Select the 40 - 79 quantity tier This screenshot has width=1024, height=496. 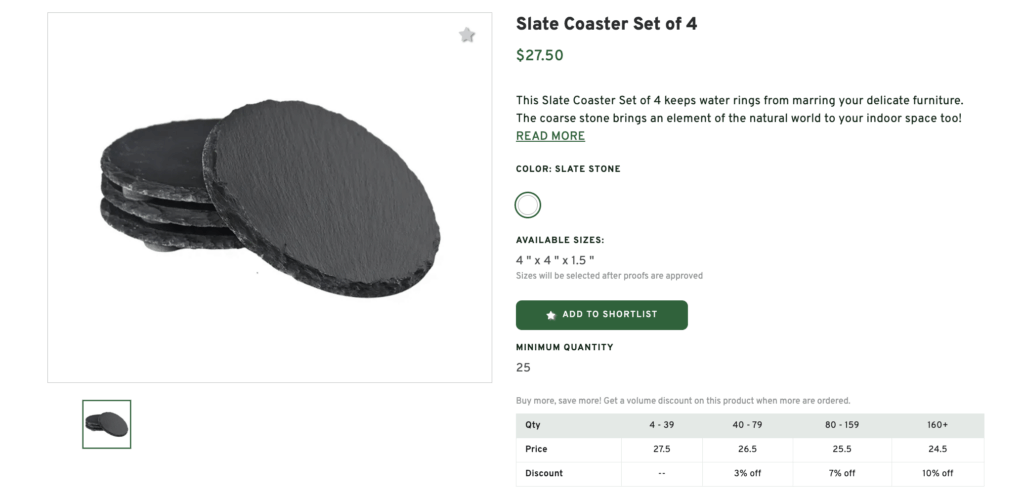(749, 425)
